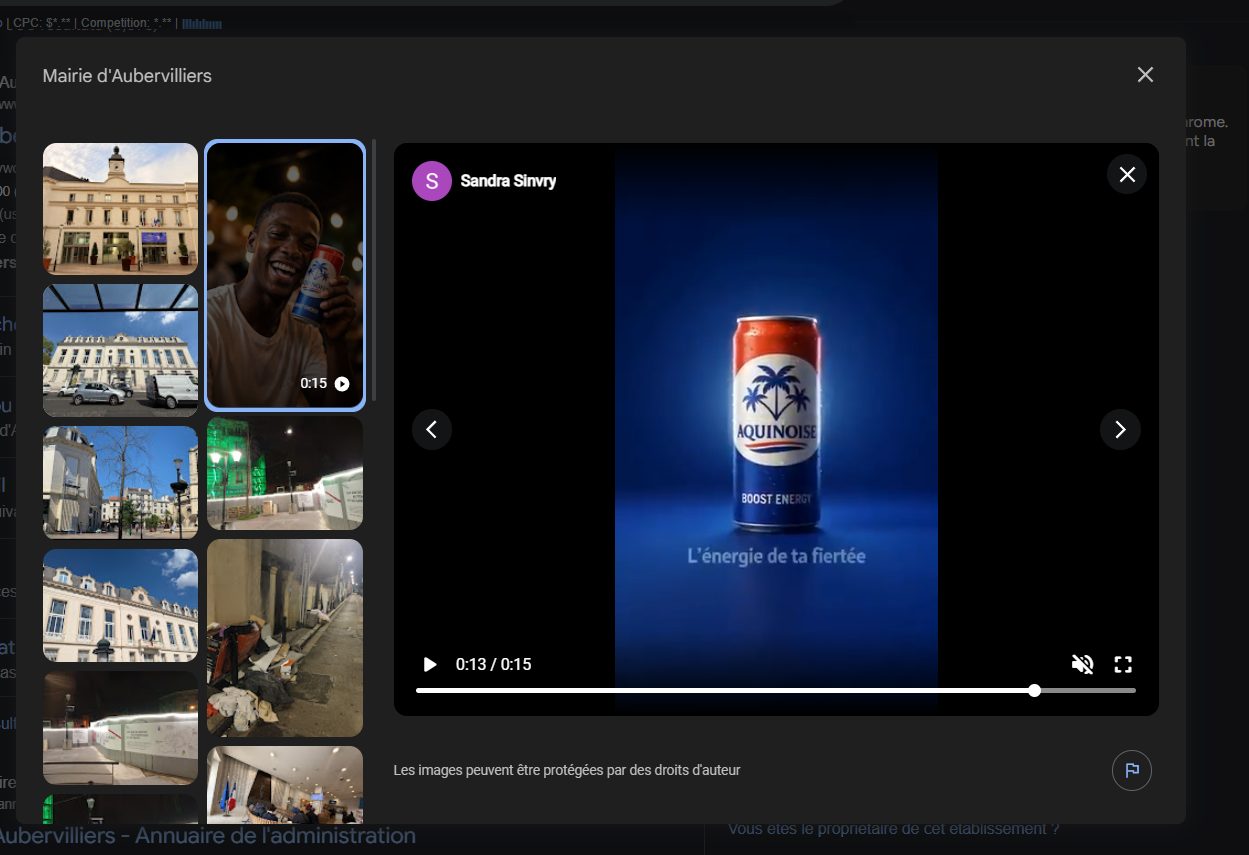Click the copyright notice text below video
1249x855 pixels.
click(x=567, y=770)
